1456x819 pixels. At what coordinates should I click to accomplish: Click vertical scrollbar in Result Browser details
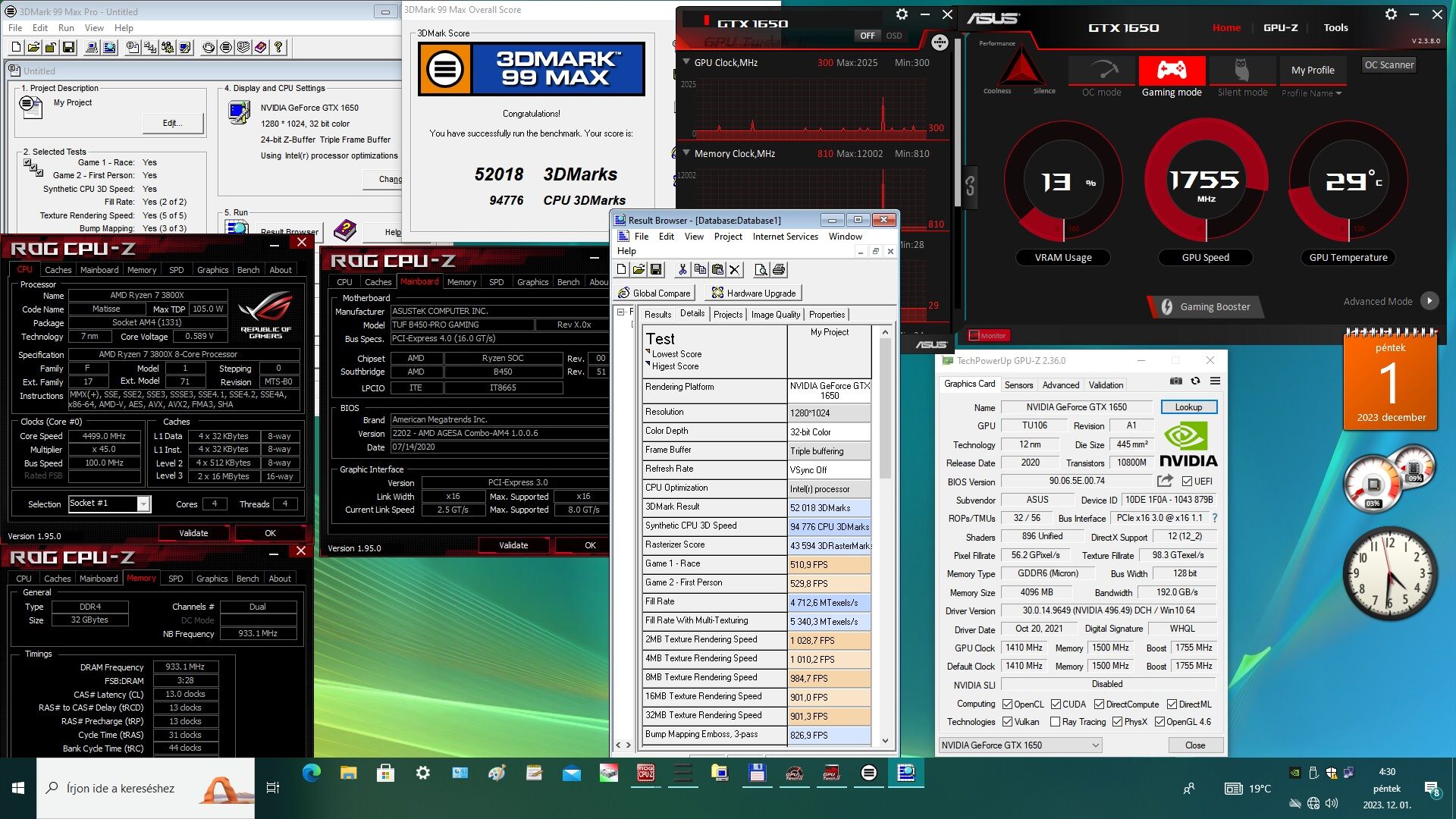click(x=885, y=536)
